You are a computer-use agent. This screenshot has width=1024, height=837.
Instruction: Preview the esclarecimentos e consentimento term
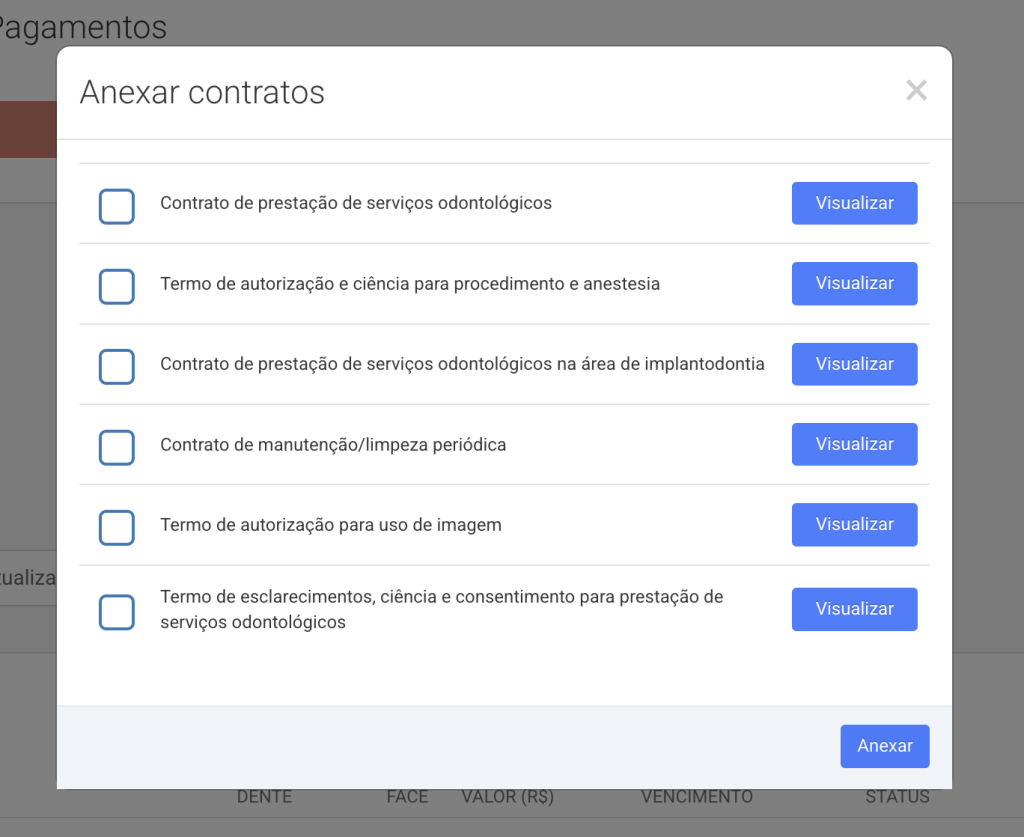(x=854, y=609)
